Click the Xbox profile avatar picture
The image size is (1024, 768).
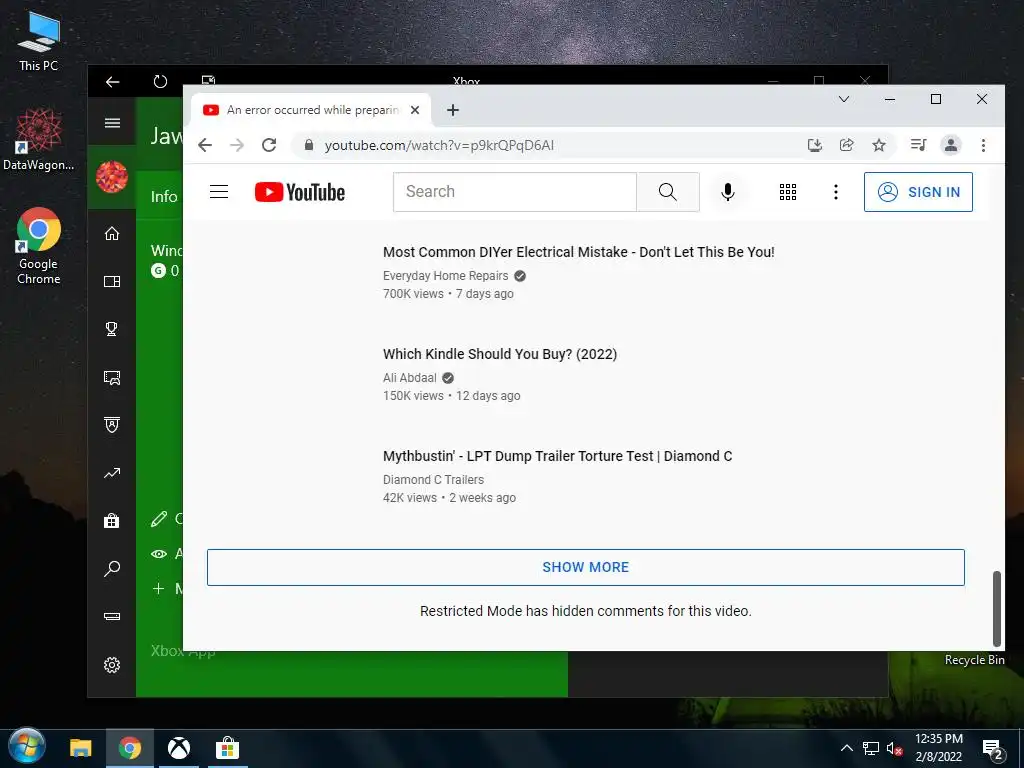(x=112, y=176)
